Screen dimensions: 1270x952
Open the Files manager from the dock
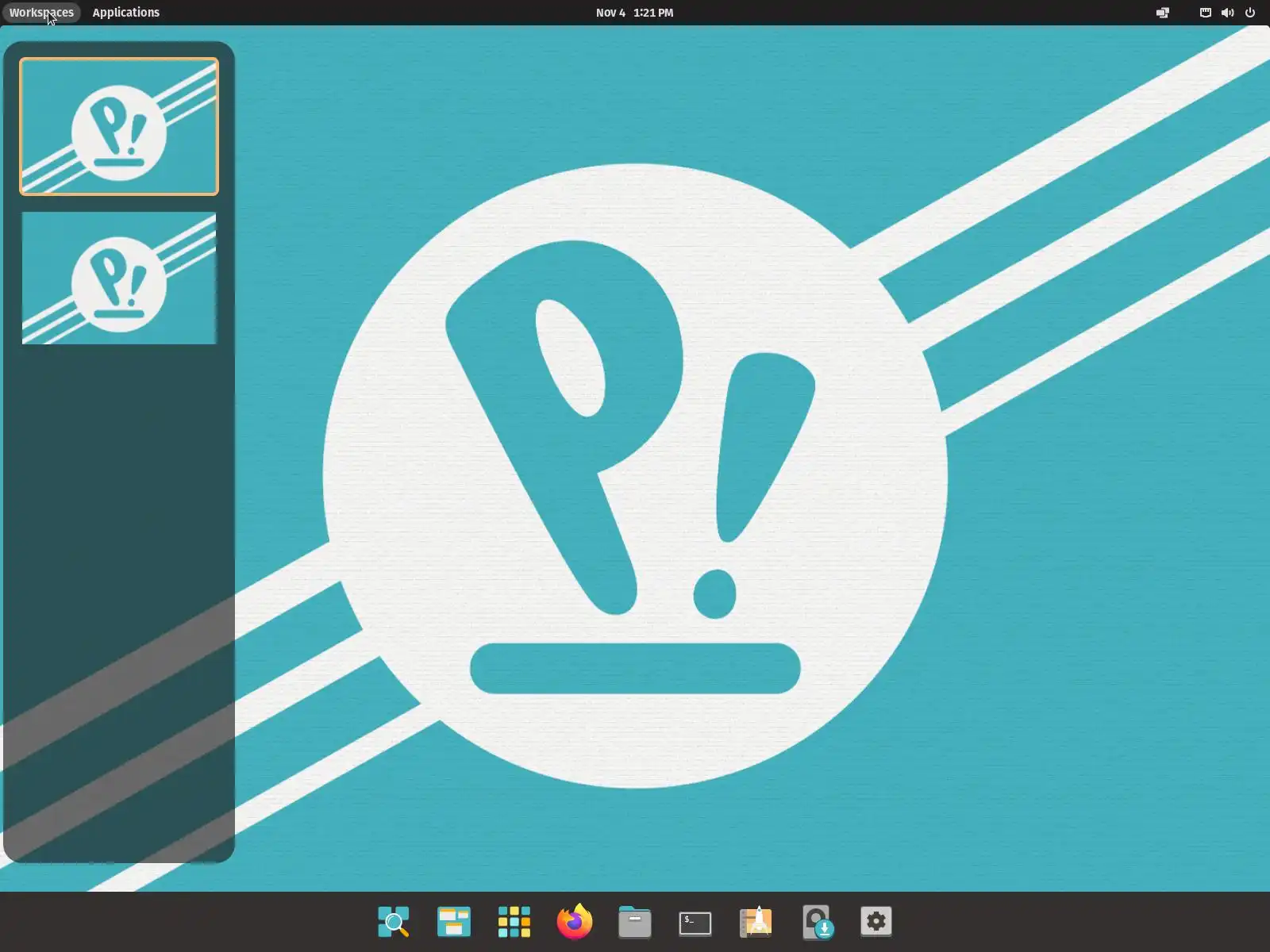tap(635, 922)
